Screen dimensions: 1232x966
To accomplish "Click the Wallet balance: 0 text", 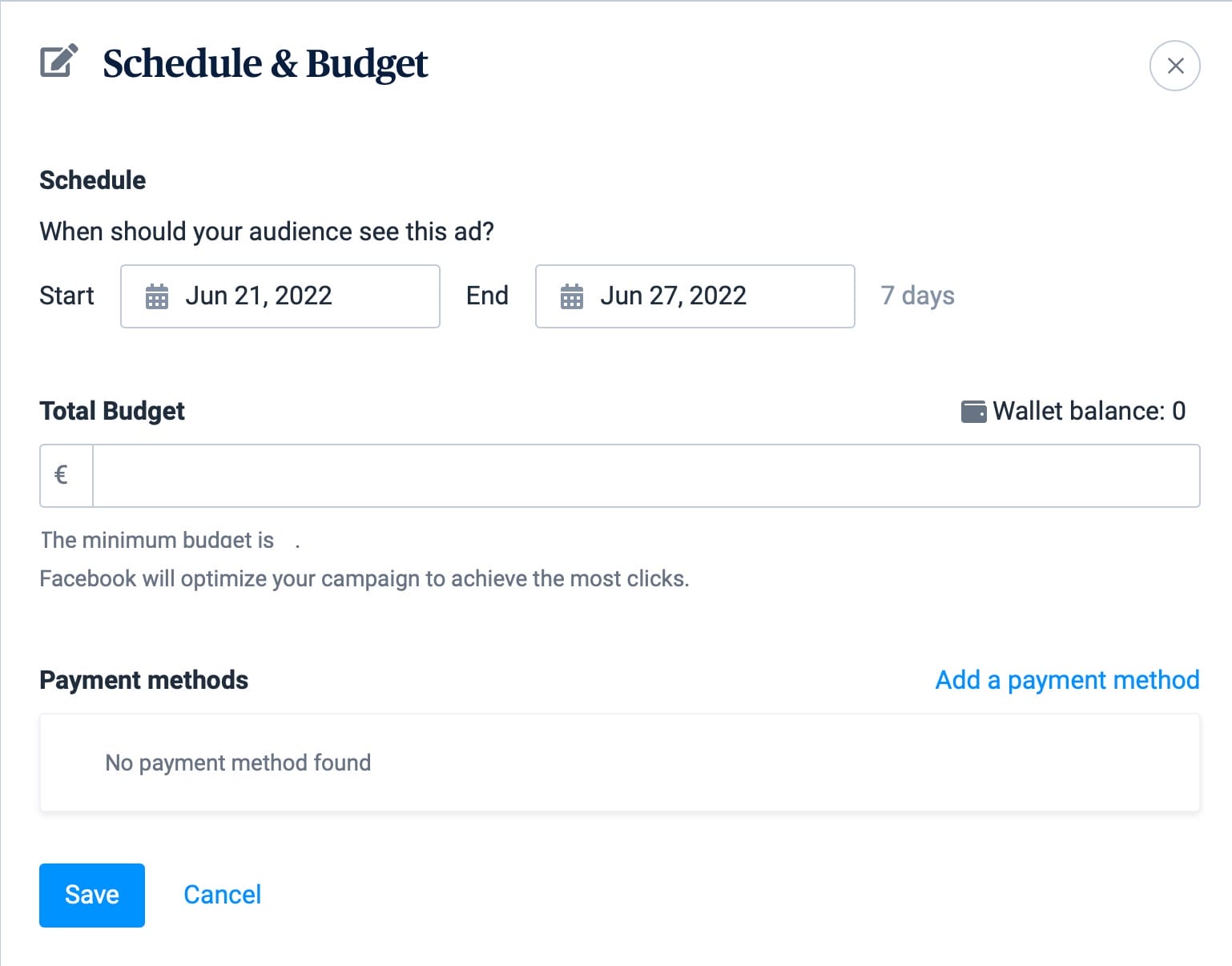I will (x=1089, y=410).
